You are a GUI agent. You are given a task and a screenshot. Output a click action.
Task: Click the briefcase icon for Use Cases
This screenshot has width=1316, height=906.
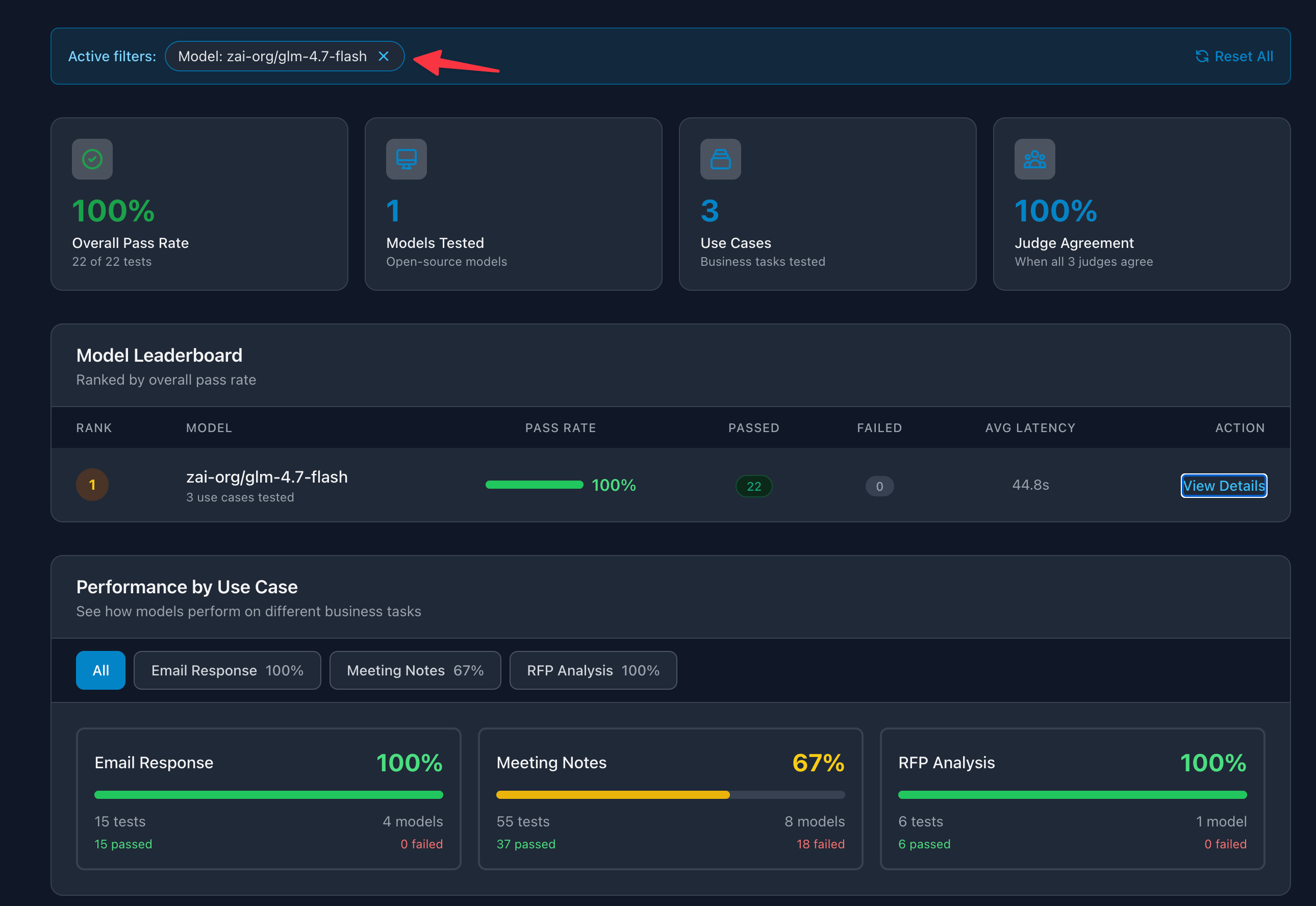coord(721,159)
